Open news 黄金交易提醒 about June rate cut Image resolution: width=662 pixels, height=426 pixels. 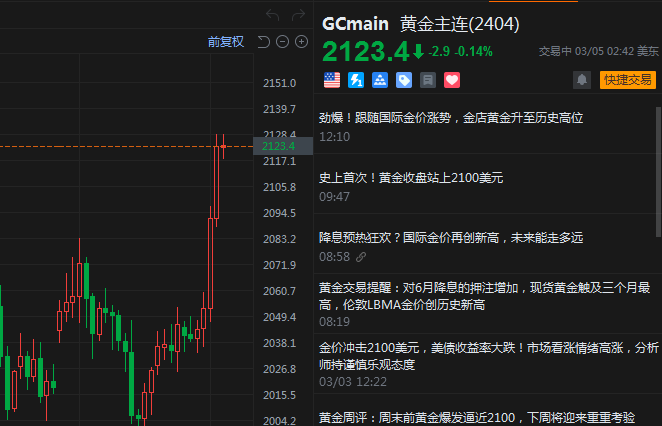[x=484, y=296]
